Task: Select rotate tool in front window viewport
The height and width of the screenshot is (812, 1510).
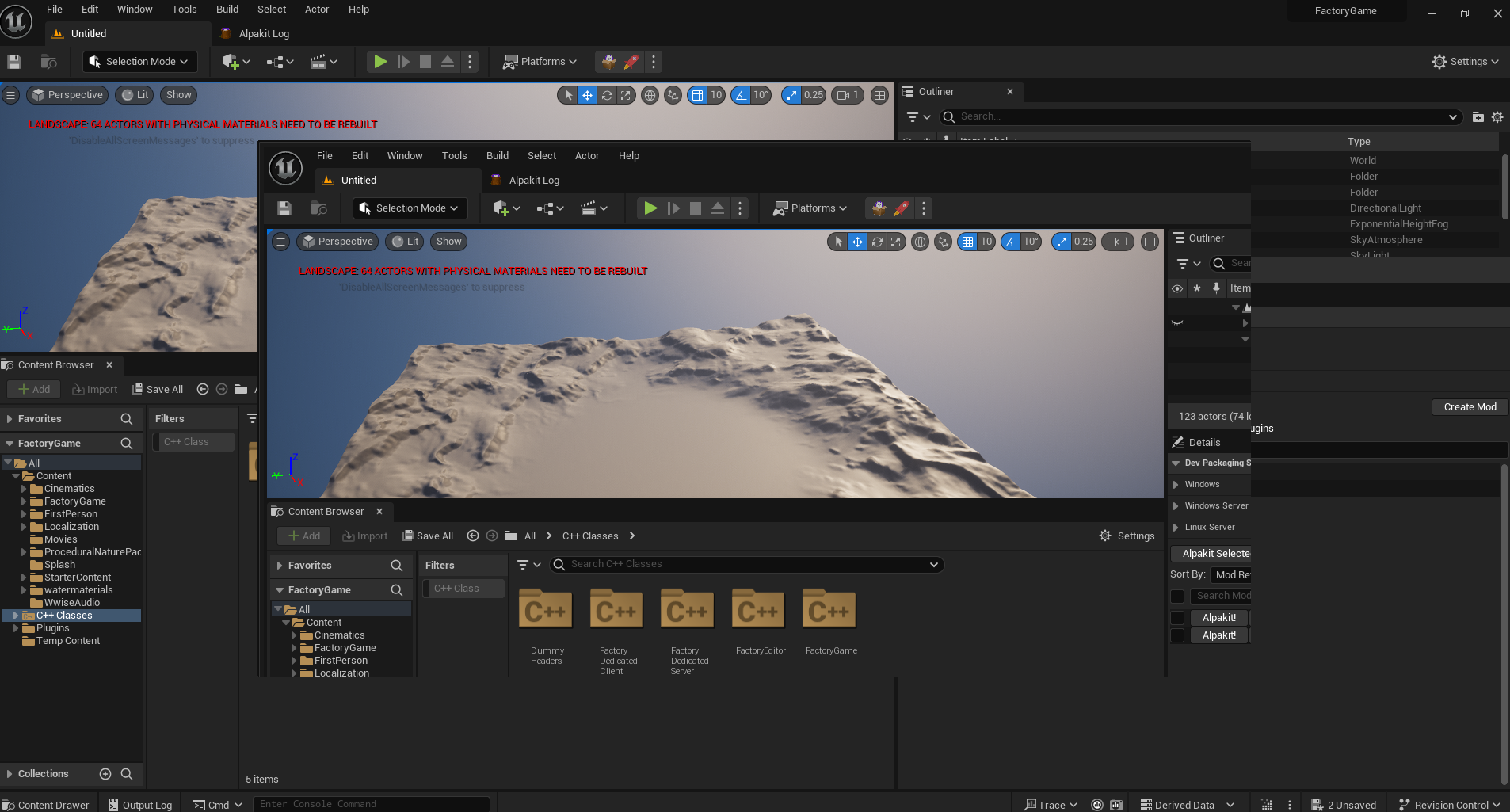Action: 877,242
